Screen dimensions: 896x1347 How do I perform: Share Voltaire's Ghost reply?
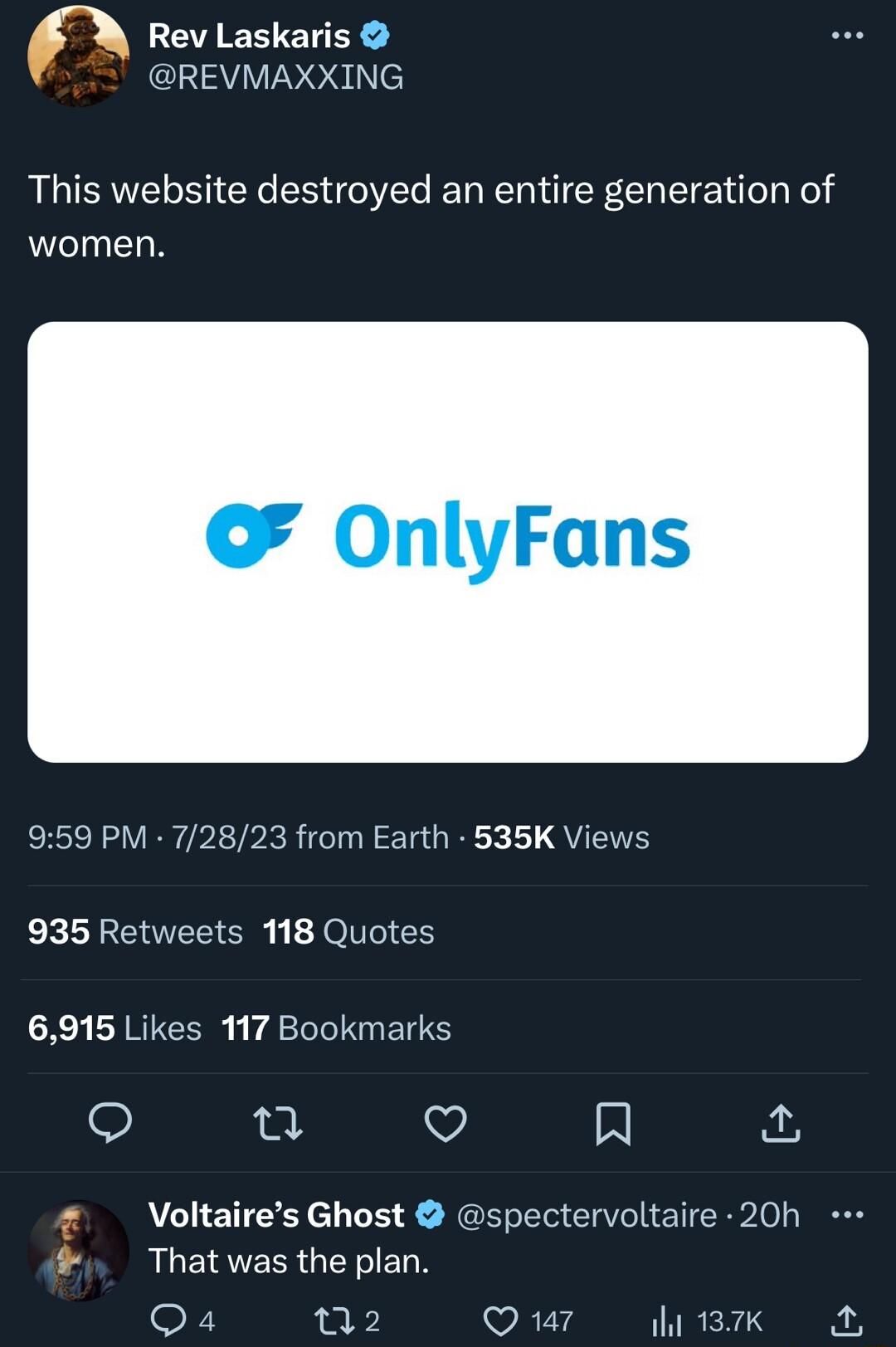point(846,1320)
